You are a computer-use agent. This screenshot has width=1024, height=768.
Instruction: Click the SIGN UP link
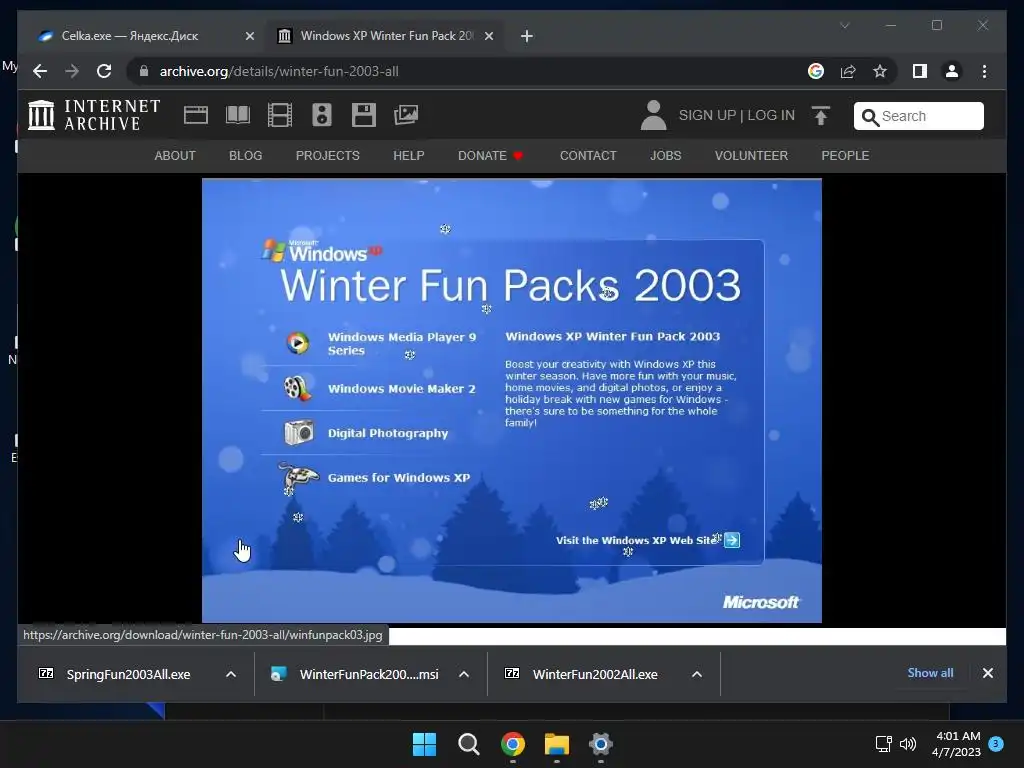[707, 115]
